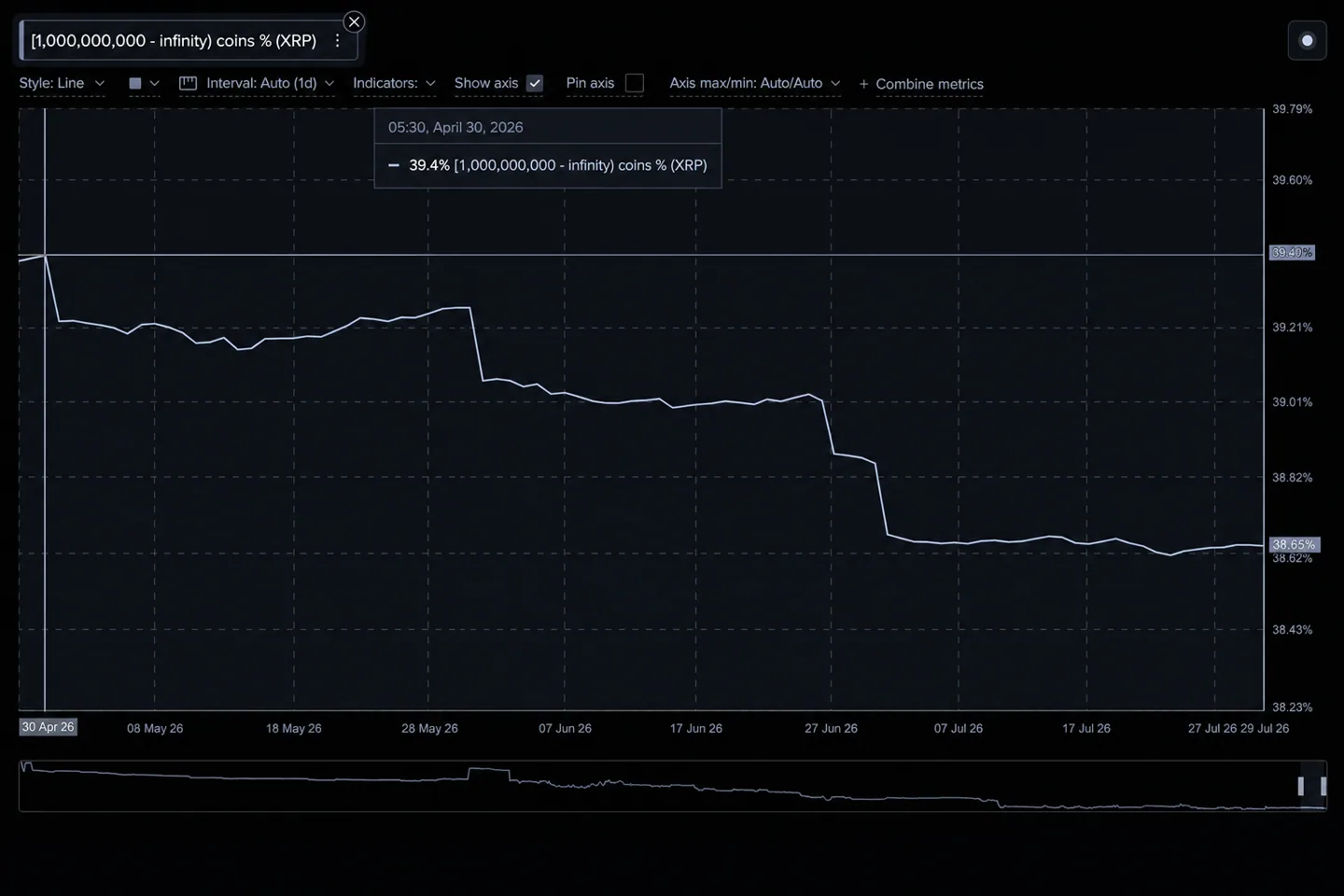Click the 38.43% y-axis label
1344x896 pixels.
click(x=1292, y=630)
